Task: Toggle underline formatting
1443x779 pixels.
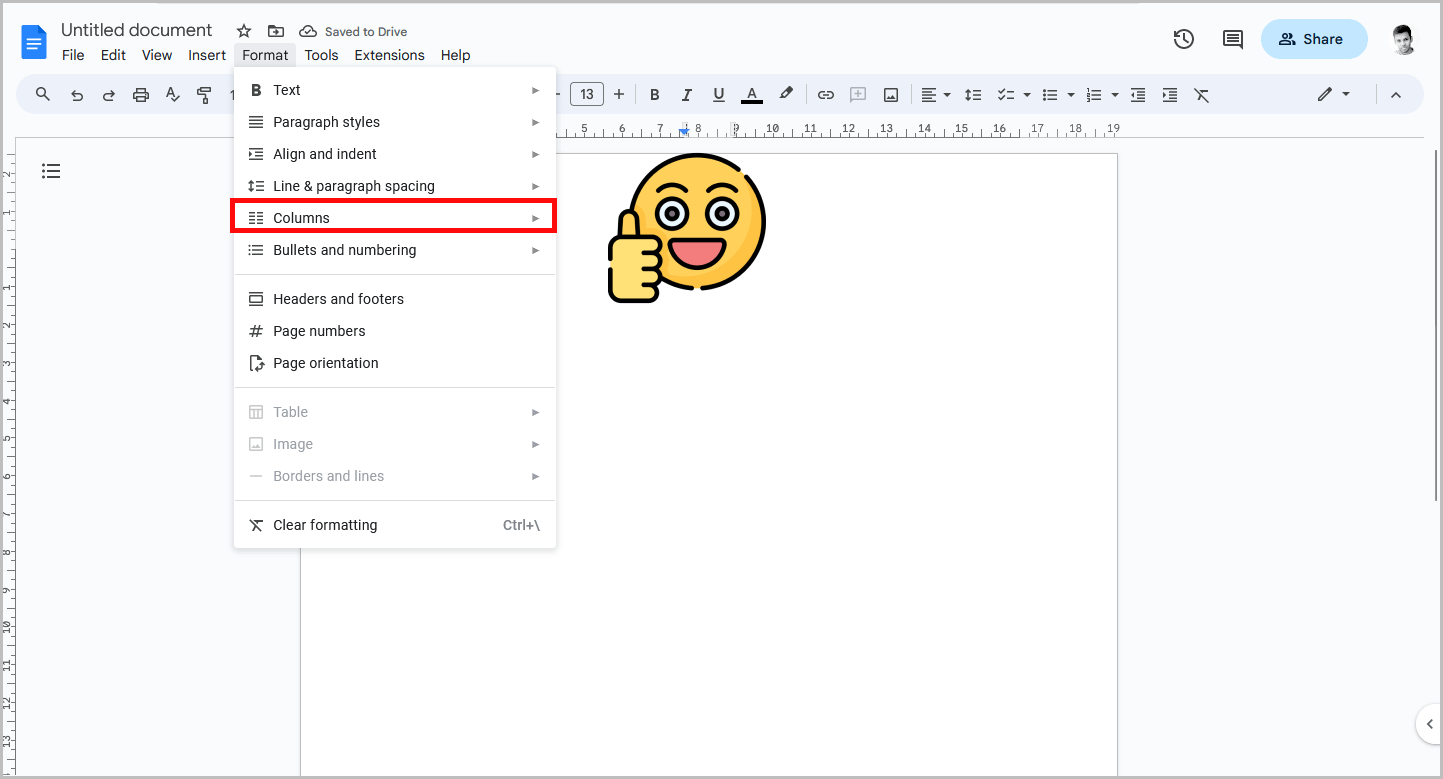Action: (719, 94)
